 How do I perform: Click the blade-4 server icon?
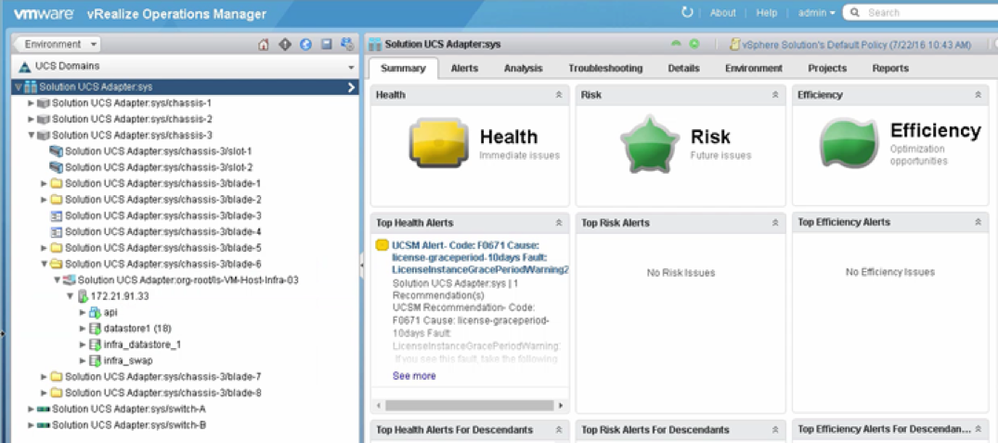pyautogui.click(x=56, y=232)
